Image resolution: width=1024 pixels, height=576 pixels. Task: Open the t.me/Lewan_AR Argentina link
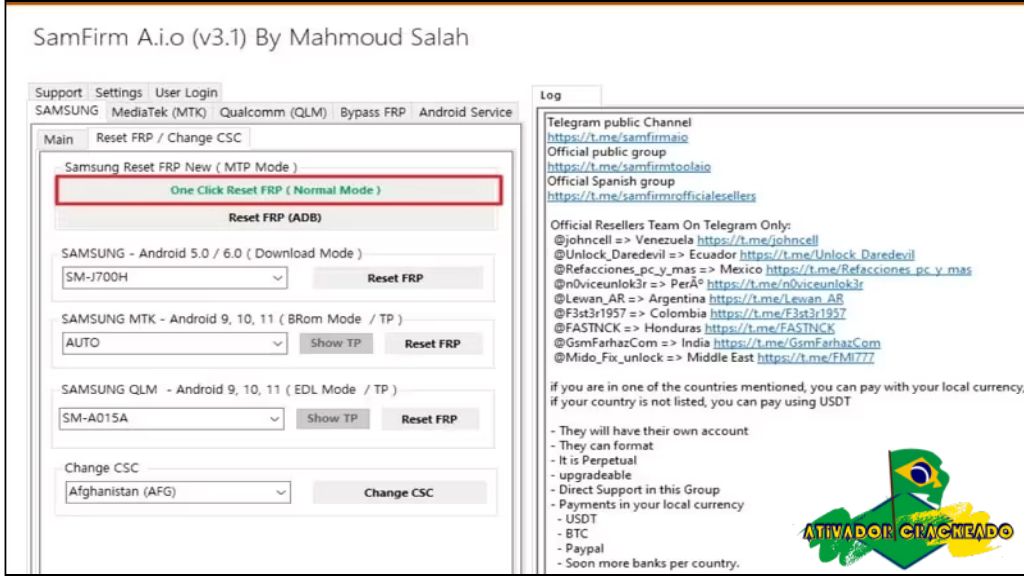click(776, 298)
